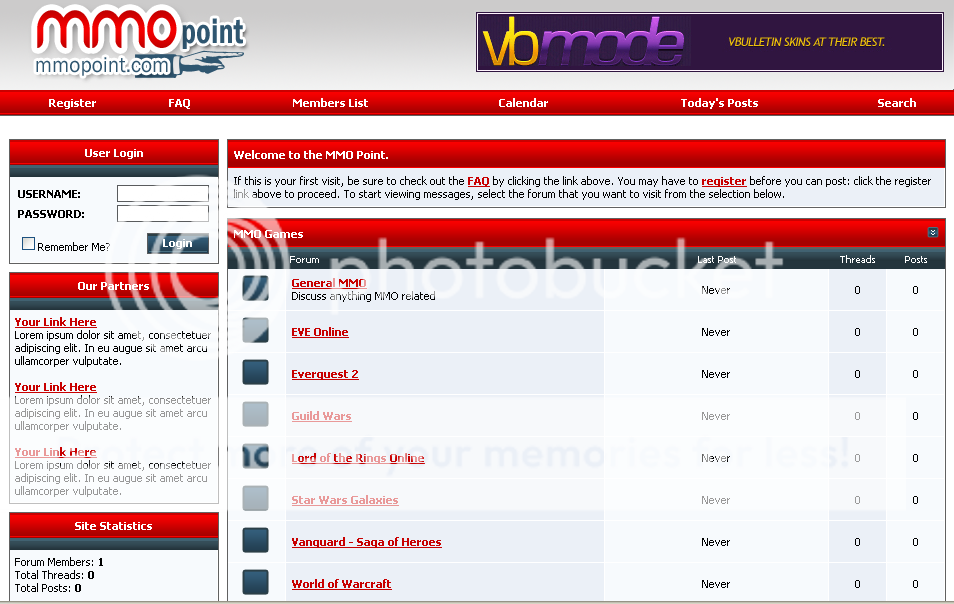954x604 pixels.
Task: Open the Guild Wars forum
Action: coord(321,416)
